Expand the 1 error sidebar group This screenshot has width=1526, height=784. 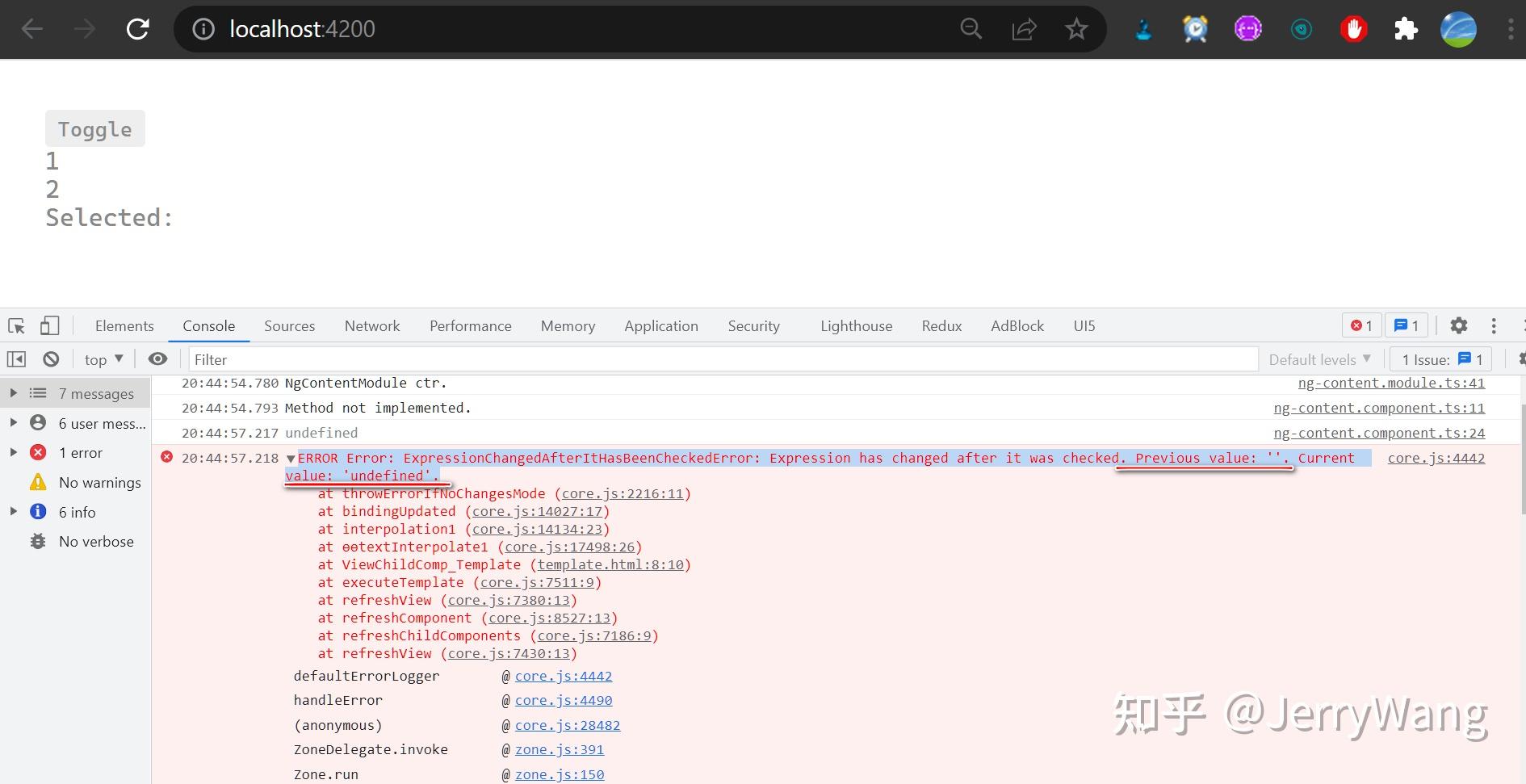[x=14, y=452]
